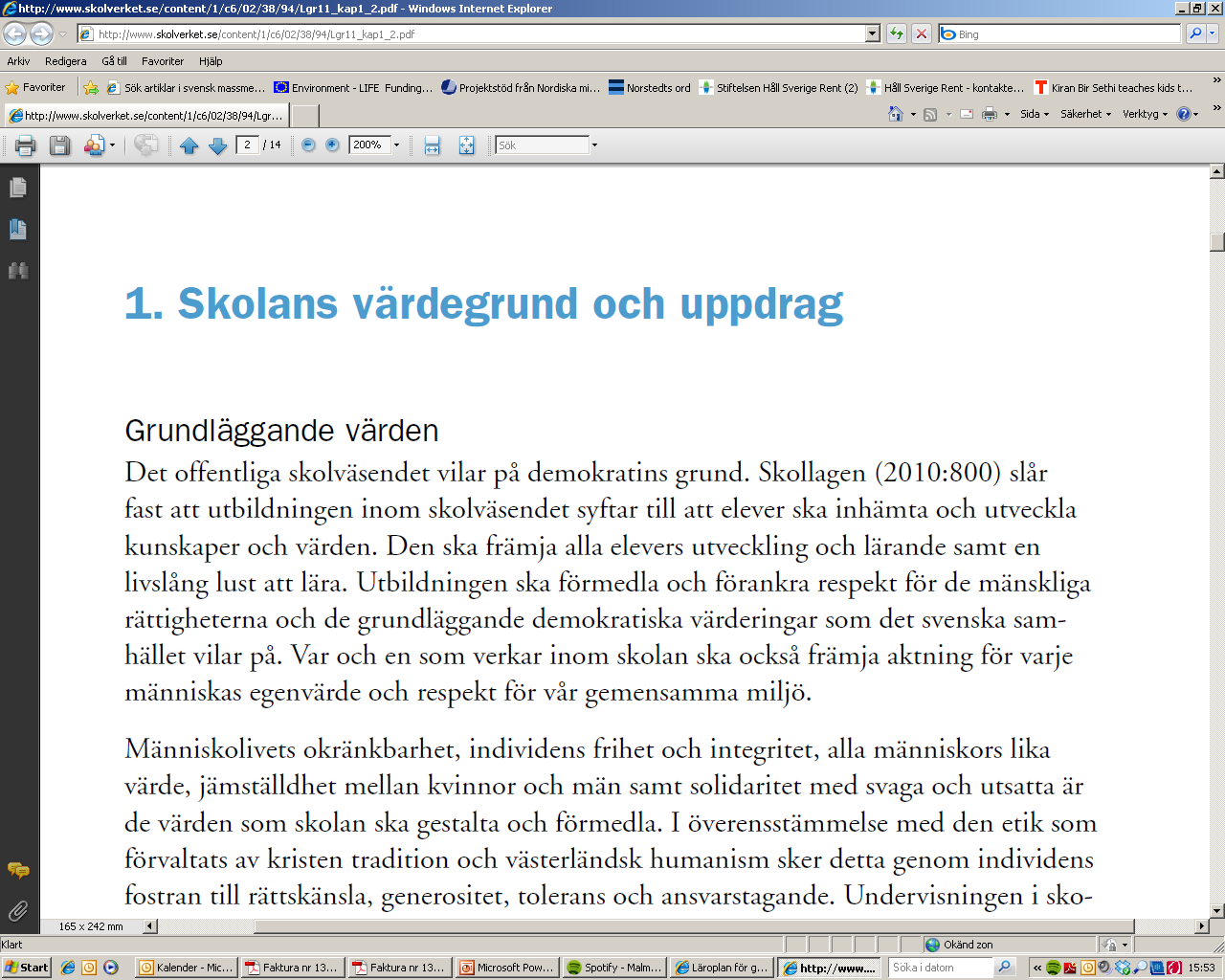Image resolution: width=1225 pixels, height=980 pixels.
Task: Refresh the page with green arrows icon
Action: (x=896, y=34)
